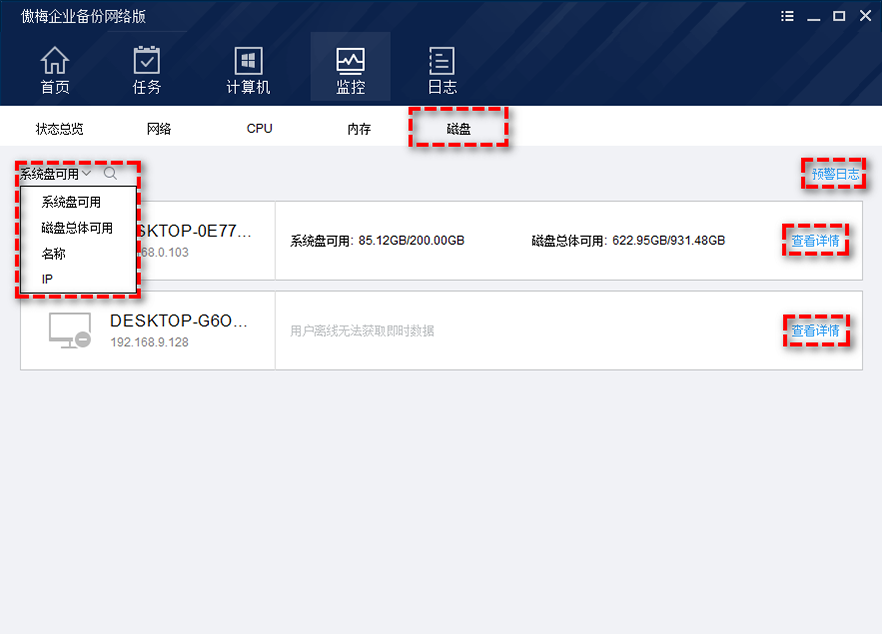This screenshot has height=634, width=882.
Task: Choose 系统盘可用 in the dropdown list
Action: click(71, 202)
